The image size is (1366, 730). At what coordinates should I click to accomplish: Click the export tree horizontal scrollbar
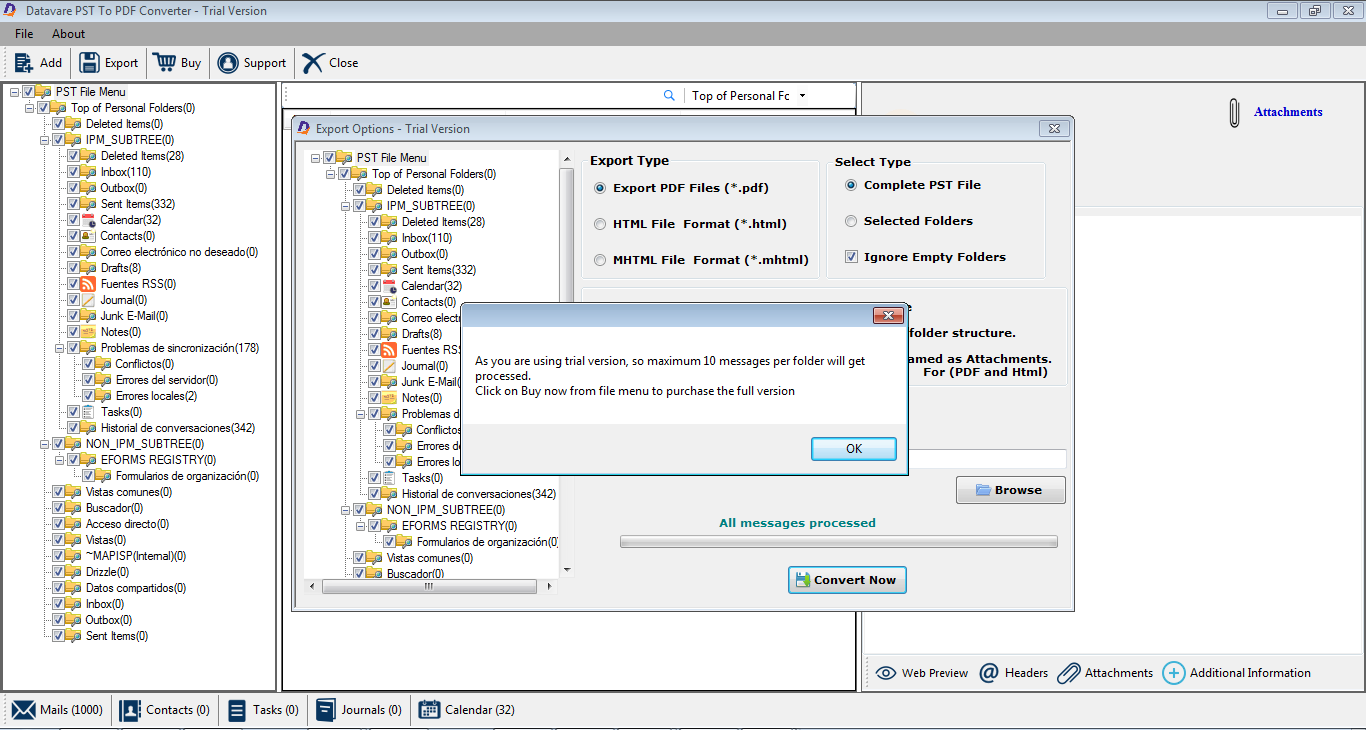click(431, 587)
